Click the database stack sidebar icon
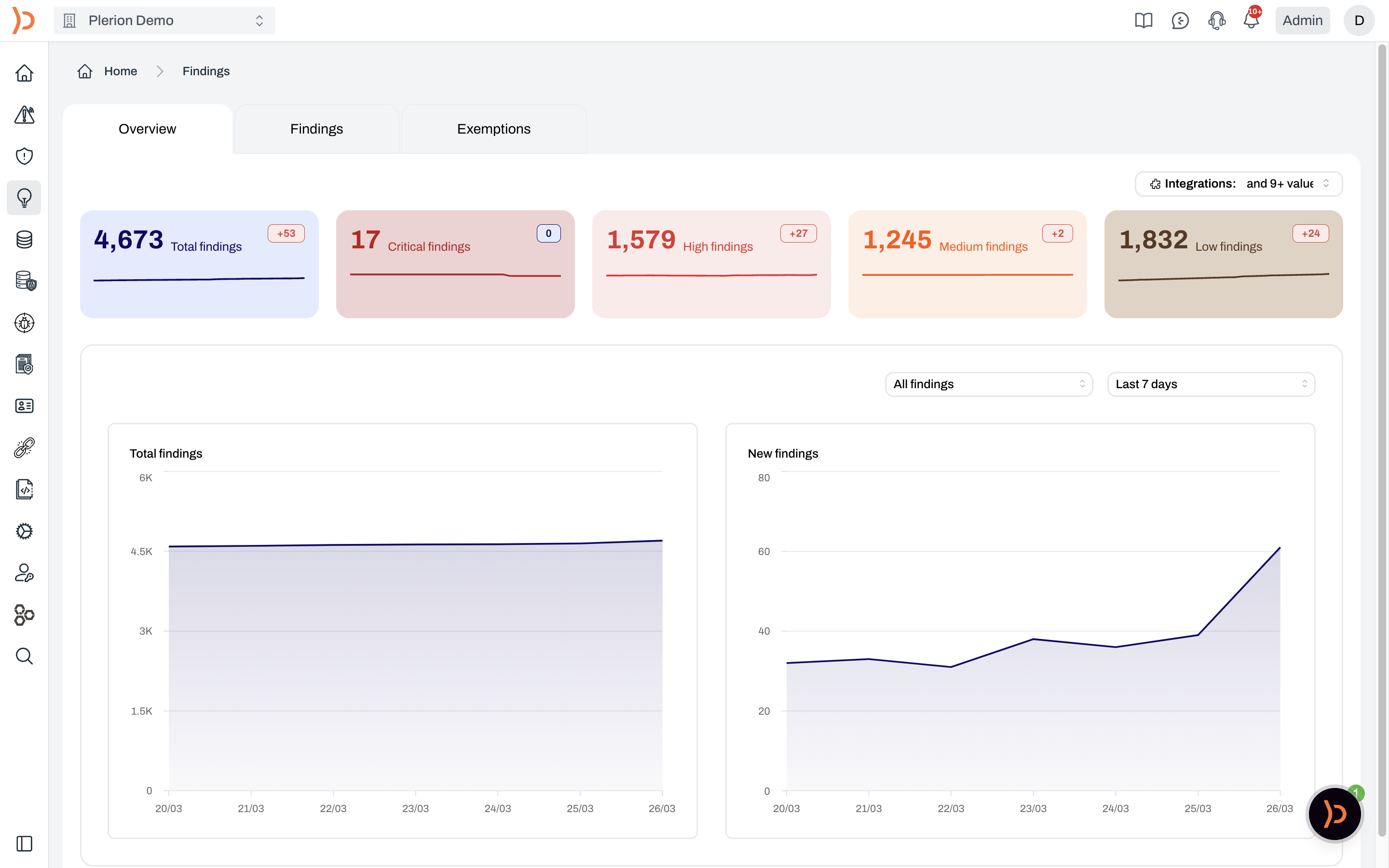 click(x=24, y=239)
